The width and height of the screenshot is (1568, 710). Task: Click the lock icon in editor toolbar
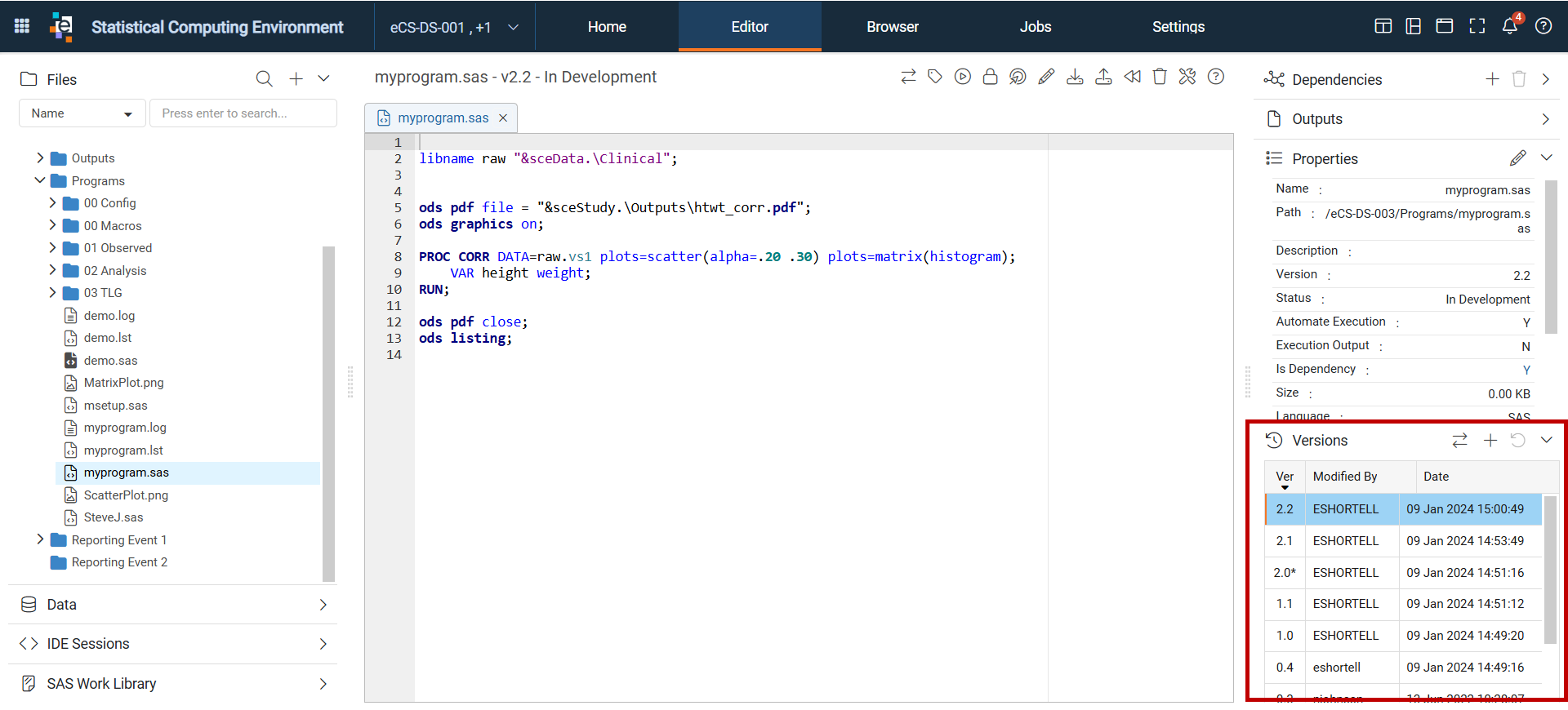[x=990, y=77]
